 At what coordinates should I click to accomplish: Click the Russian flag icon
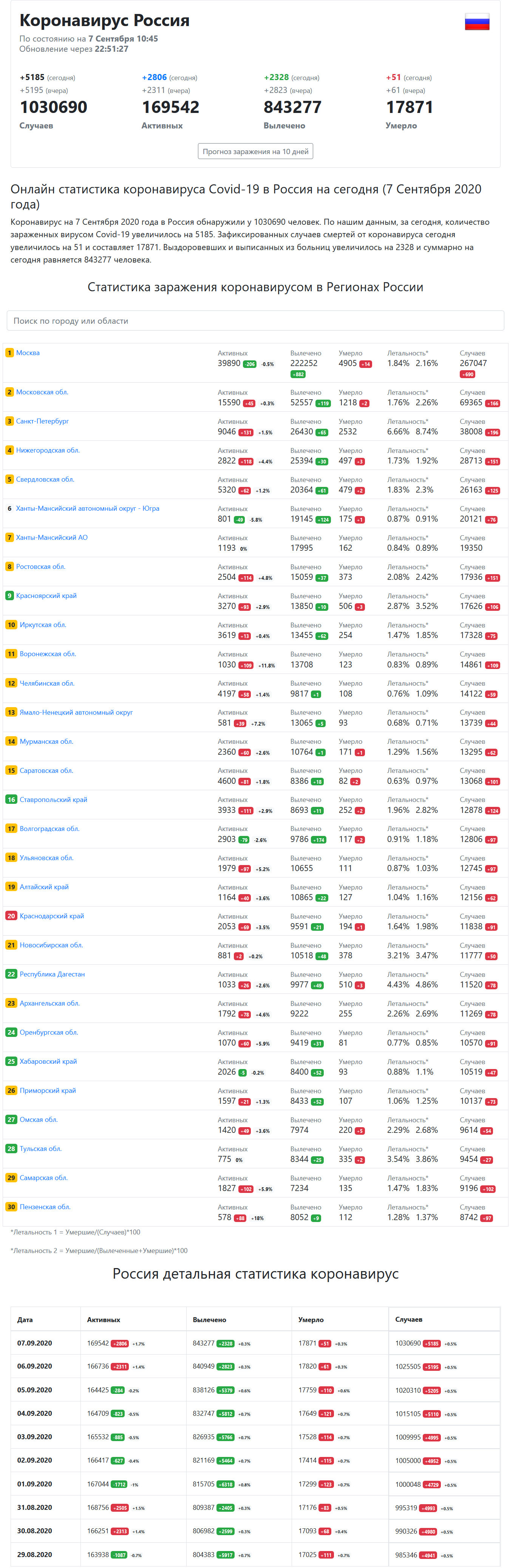point(477,22)
